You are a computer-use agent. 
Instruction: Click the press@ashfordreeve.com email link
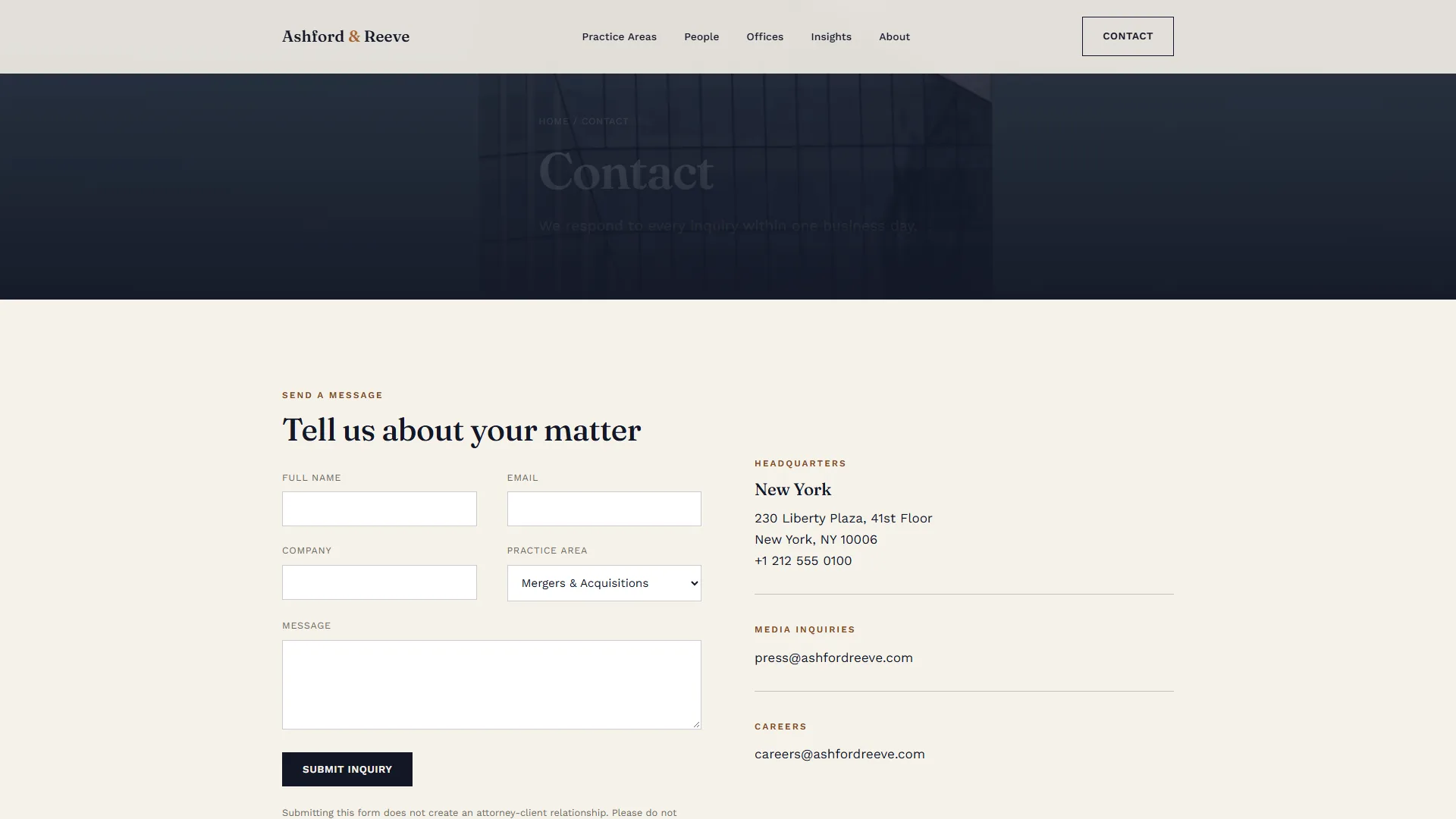tap(833, 657)
